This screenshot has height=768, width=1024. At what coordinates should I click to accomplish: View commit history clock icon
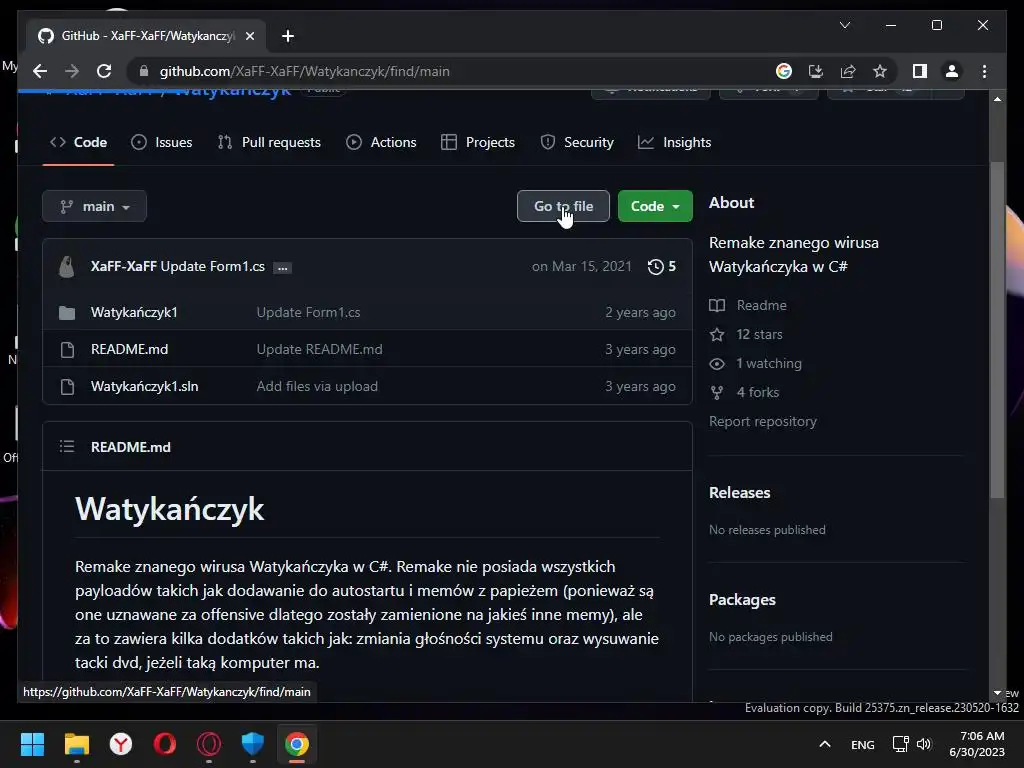tap(655, 266)
